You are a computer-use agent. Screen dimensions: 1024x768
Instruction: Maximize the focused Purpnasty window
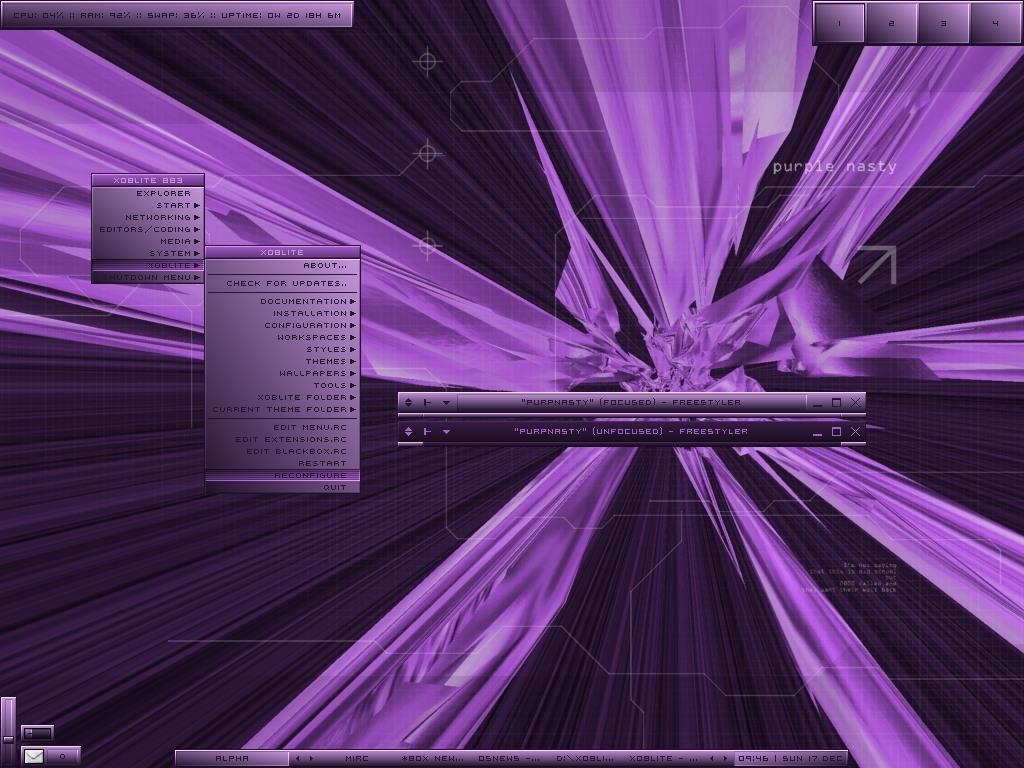837,402
